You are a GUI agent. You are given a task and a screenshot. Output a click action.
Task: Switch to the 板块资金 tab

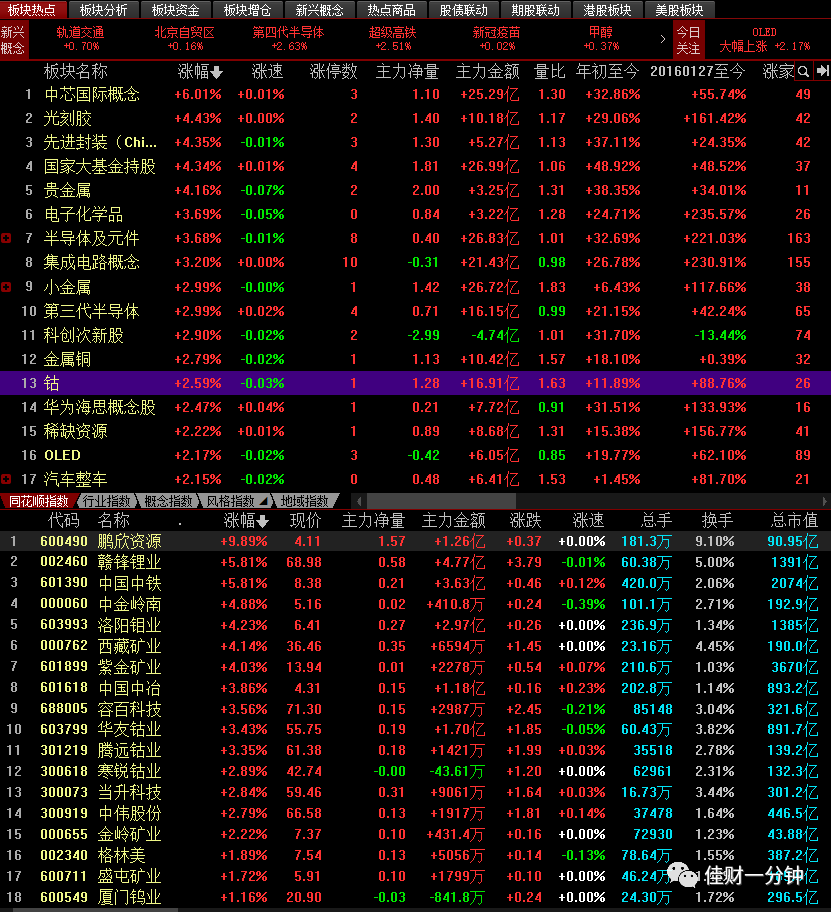click(x=176, y=10)
